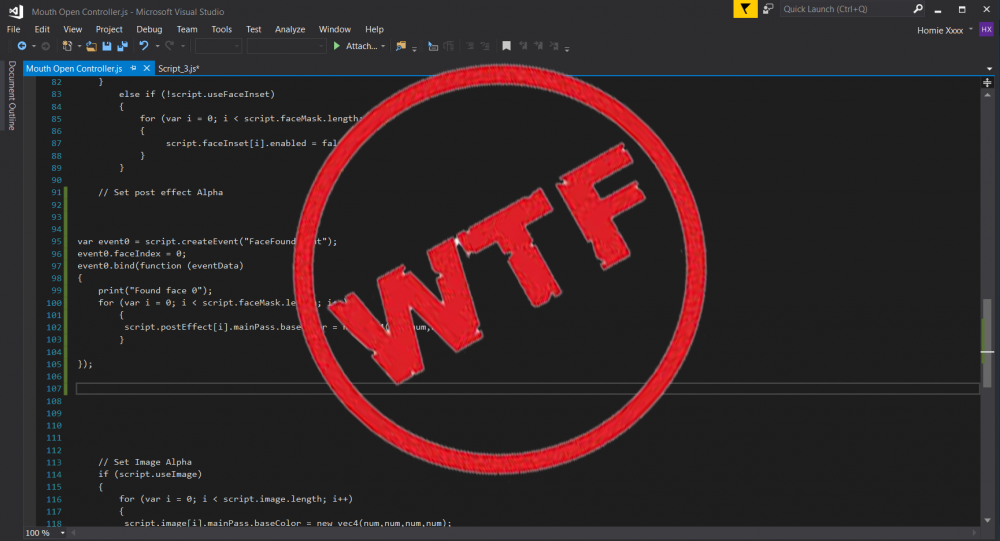Click the bookmark icon in toolbar
1000x541 pixels.
pyautogui.click(x=507, y=46)
